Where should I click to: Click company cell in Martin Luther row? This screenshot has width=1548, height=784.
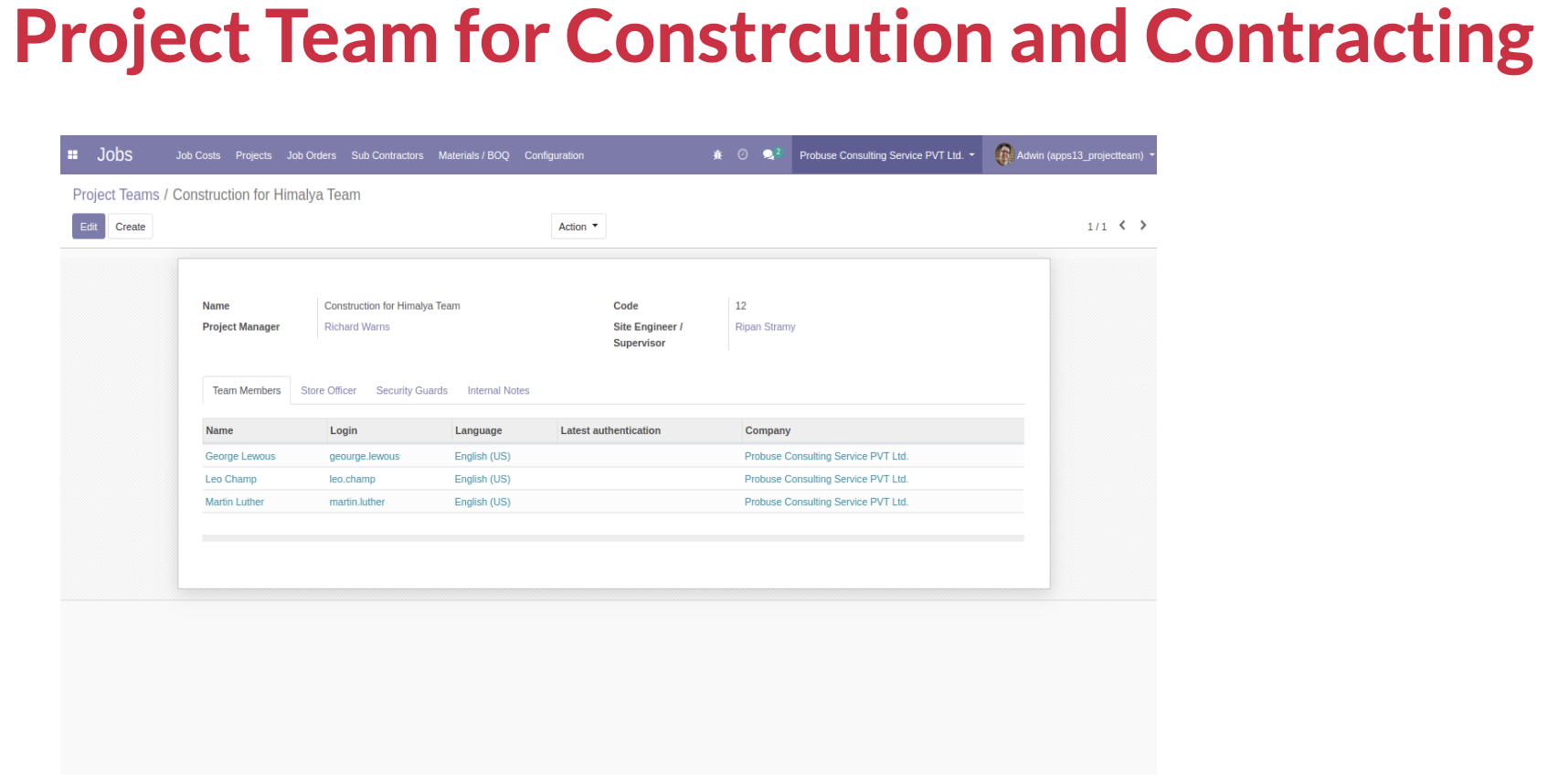[826, 502]
